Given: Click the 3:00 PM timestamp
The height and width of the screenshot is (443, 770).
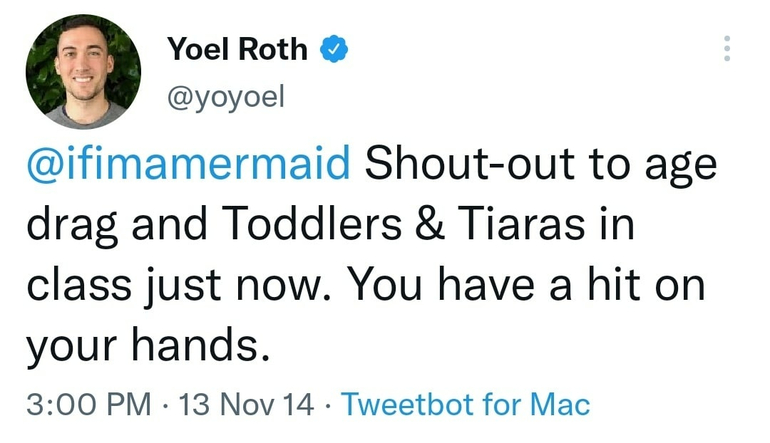Looking at the screenshot, I should [x=88, y=405].
